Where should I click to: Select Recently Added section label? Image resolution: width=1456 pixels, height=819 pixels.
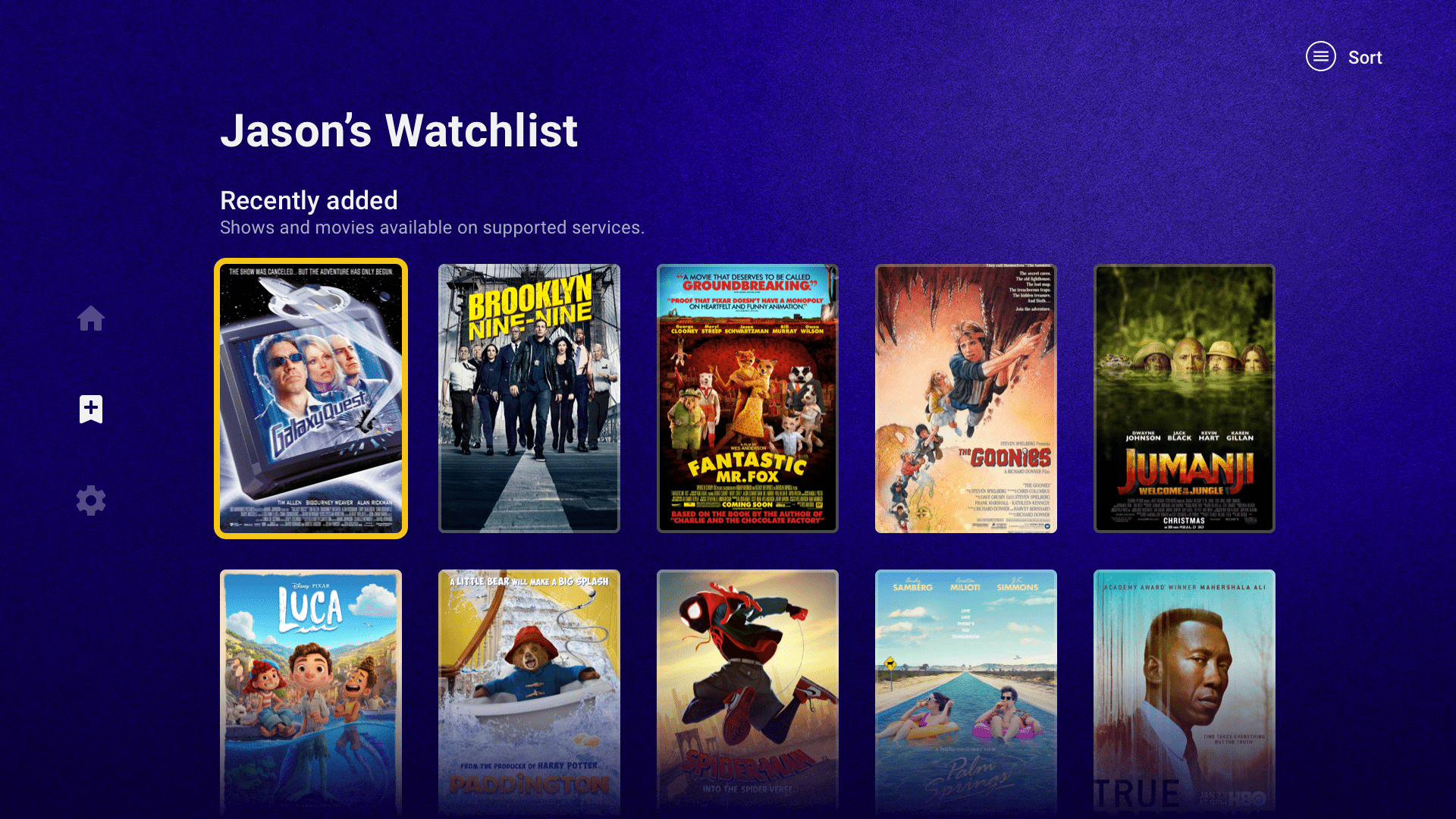(309, 200)
